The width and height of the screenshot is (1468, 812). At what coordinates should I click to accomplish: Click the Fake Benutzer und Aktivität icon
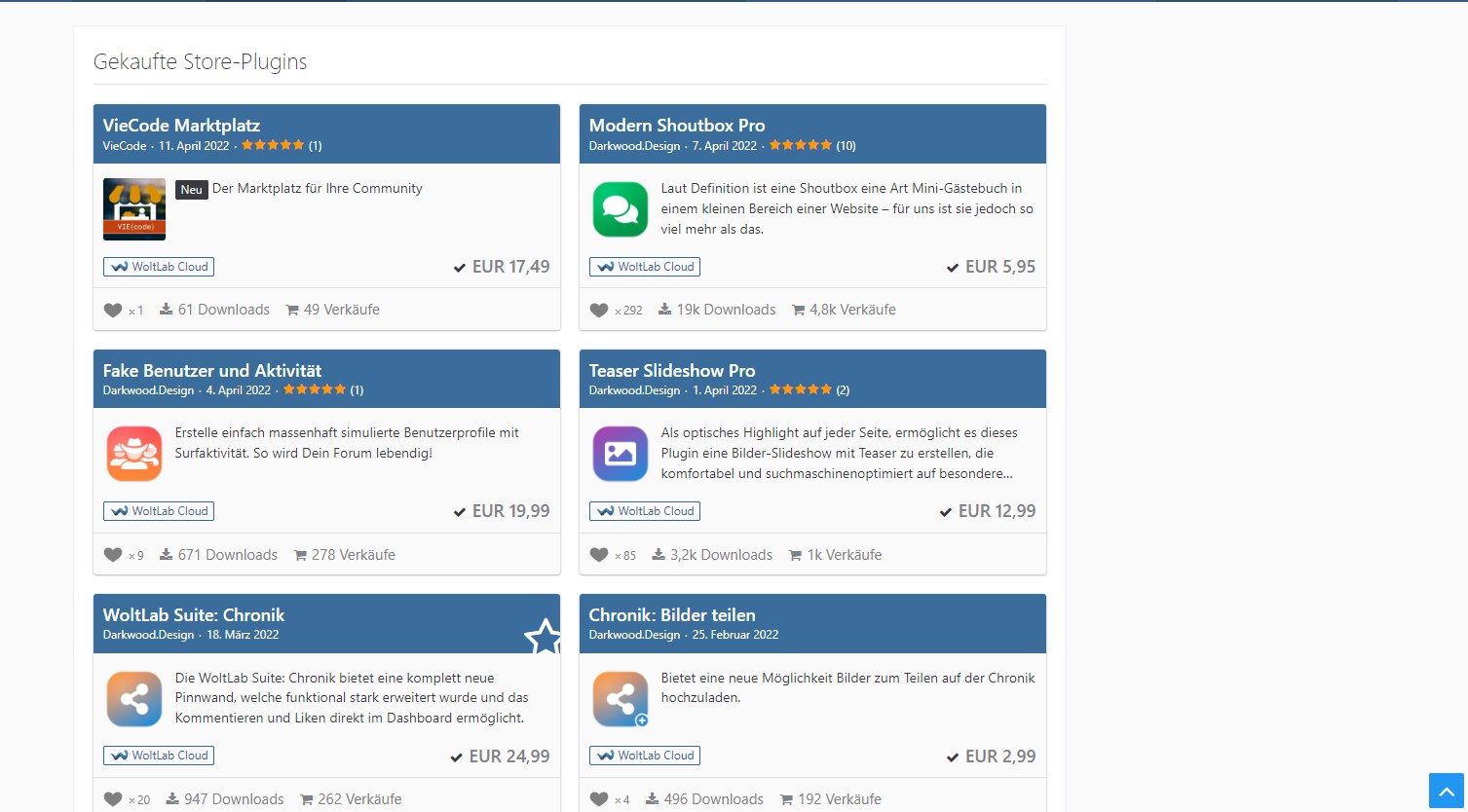pos(134,454)
